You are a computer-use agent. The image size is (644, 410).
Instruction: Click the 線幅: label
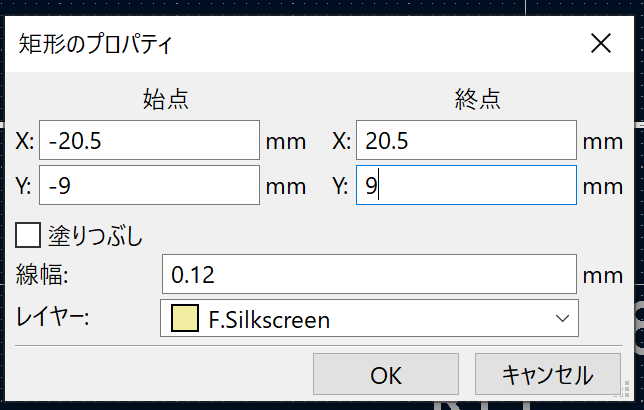coord(40,274)
